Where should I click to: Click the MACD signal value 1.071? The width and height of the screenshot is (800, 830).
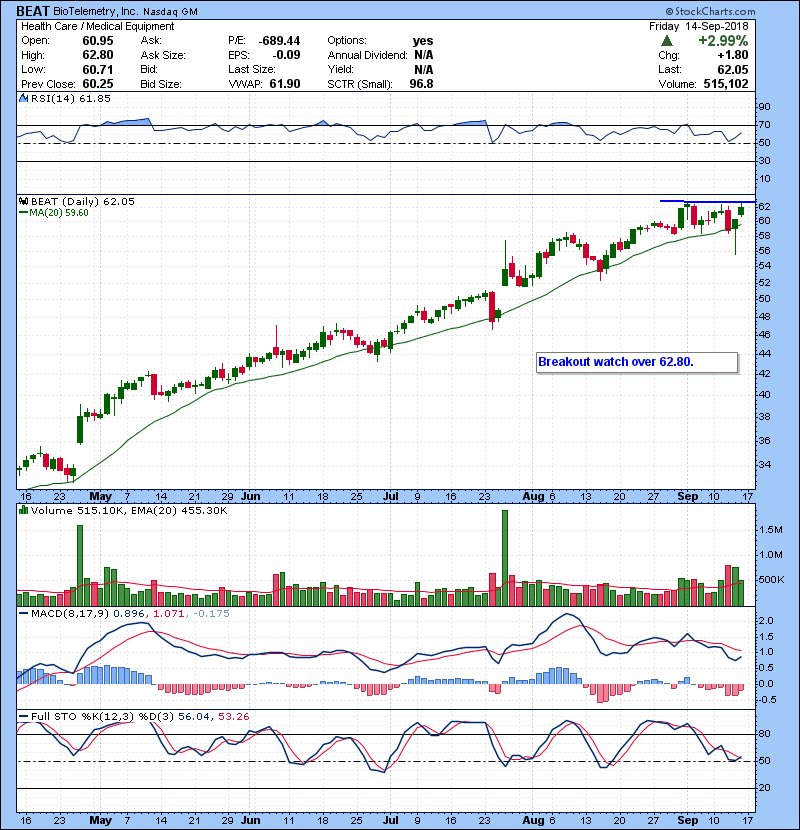[169, 614]
